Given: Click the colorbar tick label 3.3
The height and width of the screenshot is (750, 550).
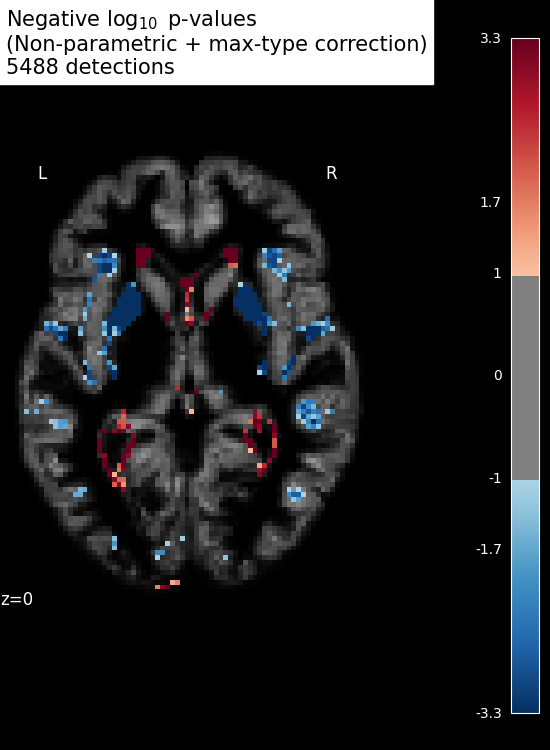Looking at the screenshot, I should 490,38.
